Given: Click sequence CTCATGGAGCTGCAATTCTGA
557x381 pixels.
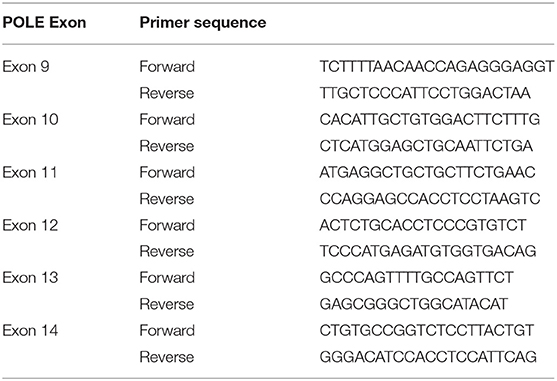Looking at the screenshot, I should (426, 146).
